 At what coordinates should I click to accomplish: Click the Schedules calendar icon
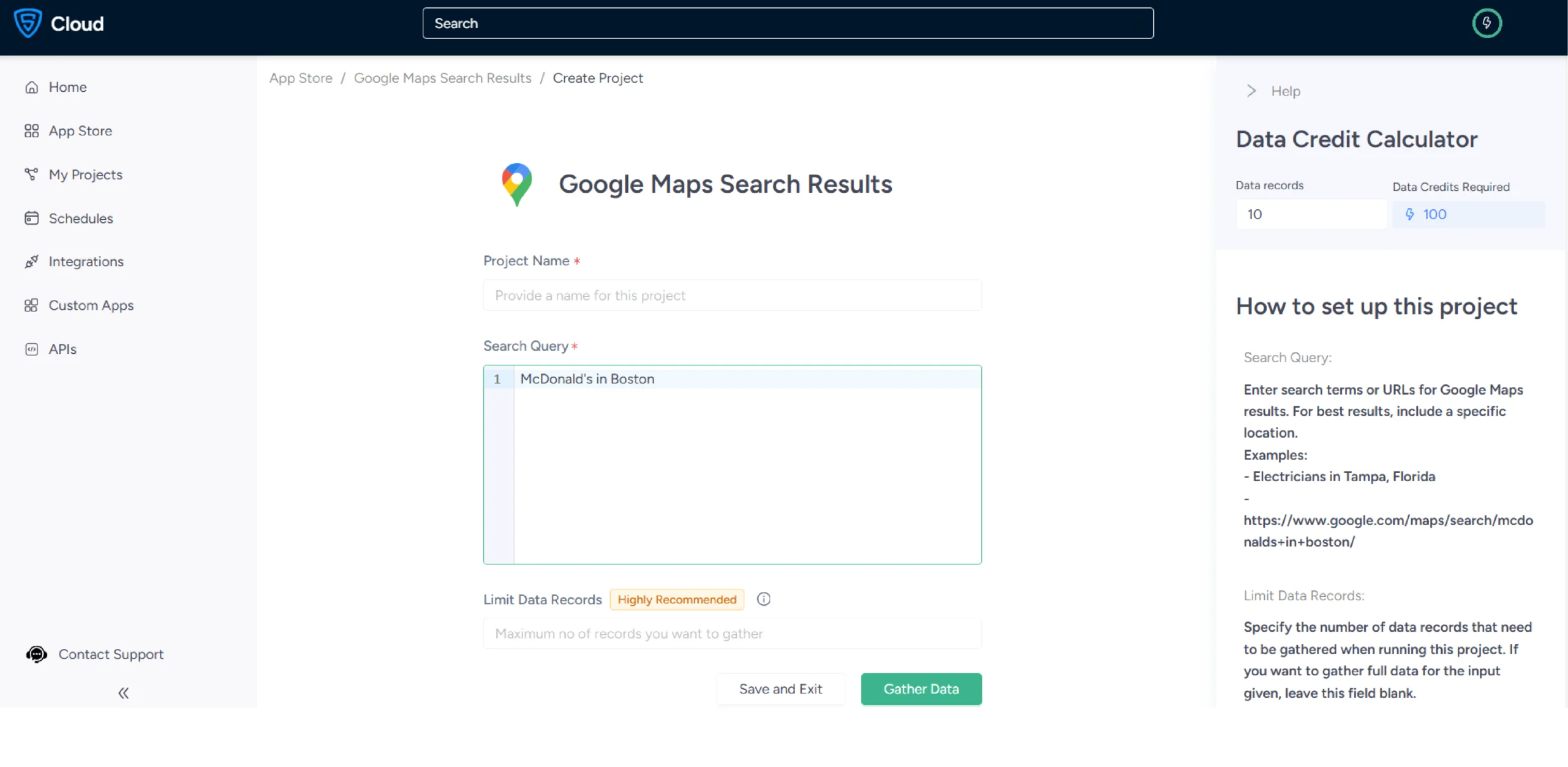pos(32,219)
